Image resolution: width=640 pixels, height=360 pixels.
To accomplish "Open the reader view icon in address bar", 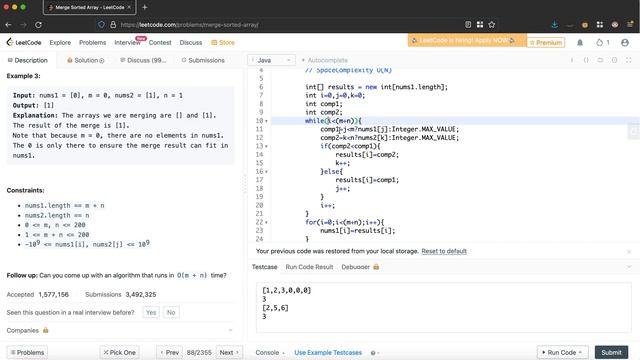I will pos(468,24).
